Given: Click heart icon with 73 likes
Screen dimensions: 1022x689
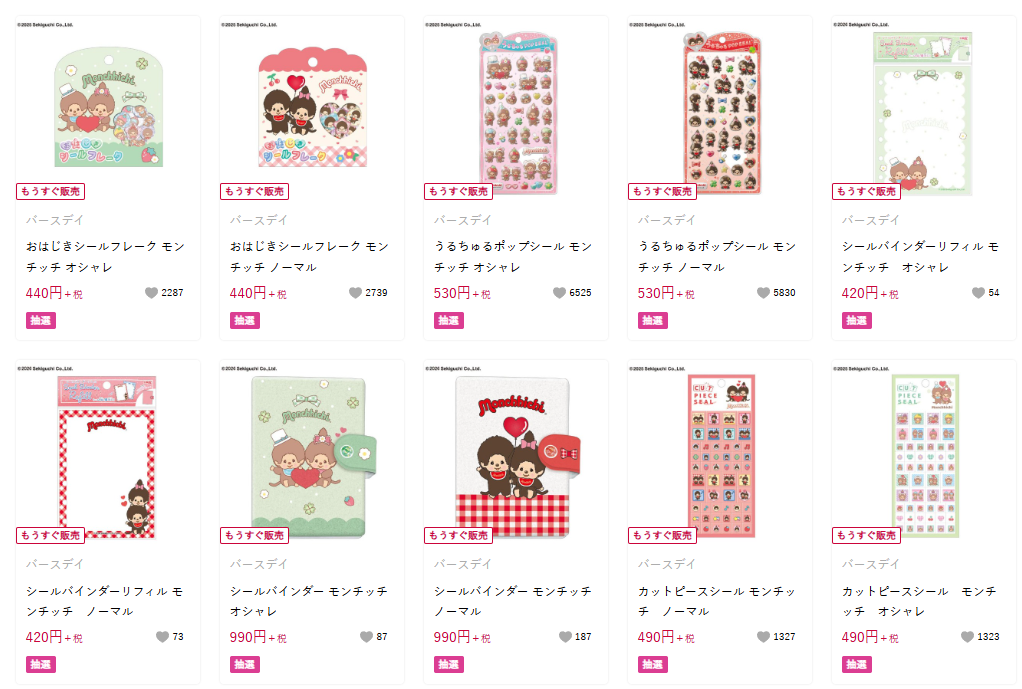Looking at the screenshot, I should tap(162, 636).
